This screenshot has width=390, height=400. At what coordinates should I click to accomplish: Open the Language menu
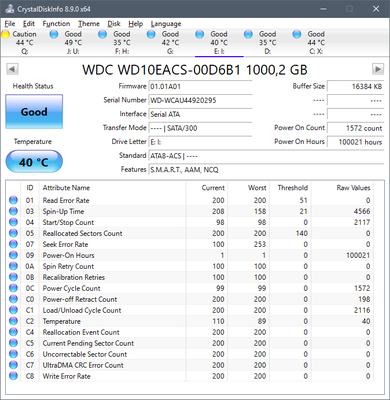coord(166,24)
